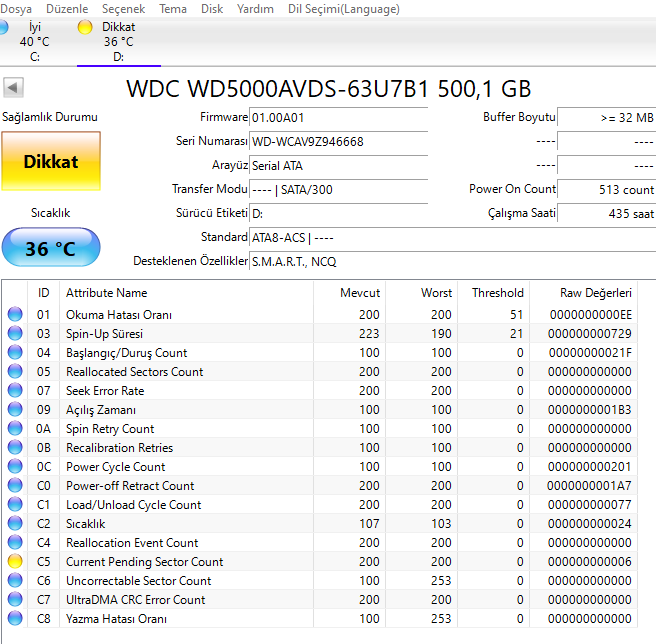Click the blue status icon for Recalibration Retries

(15, 447)
